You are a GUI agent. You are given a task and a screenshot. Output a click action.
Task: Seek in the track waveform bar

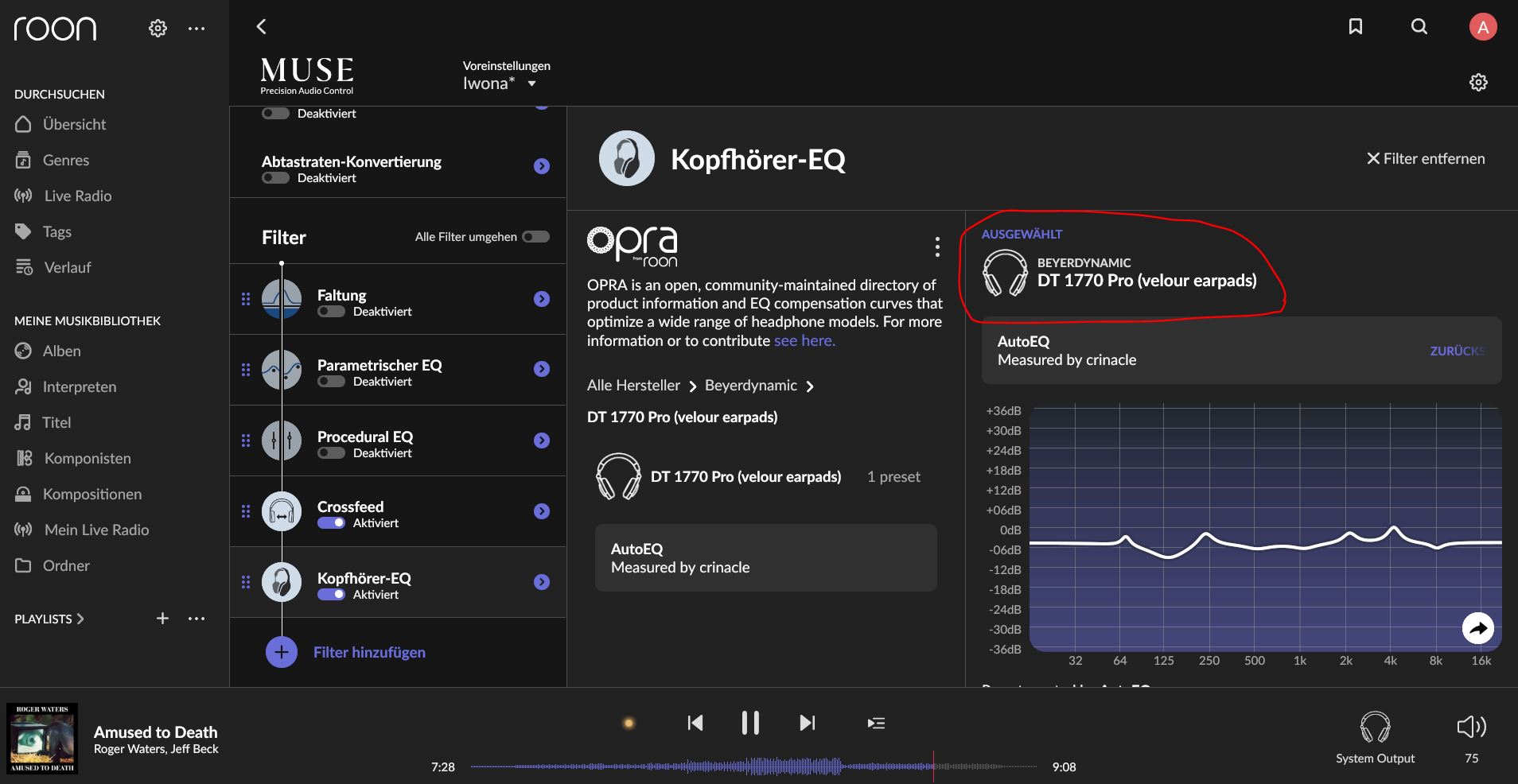click(x=753, y=767)
